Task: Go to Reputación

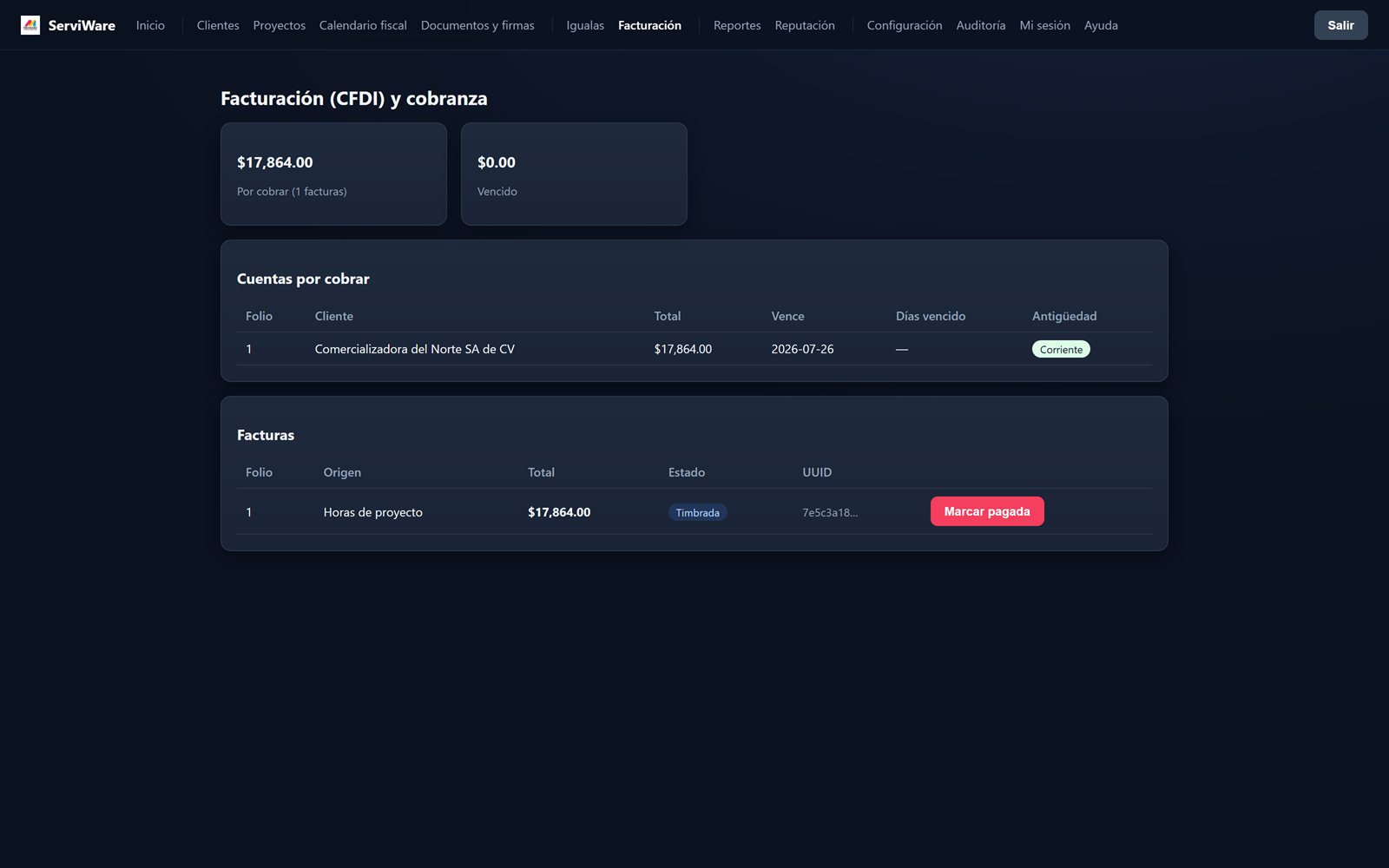Action: 805,25
